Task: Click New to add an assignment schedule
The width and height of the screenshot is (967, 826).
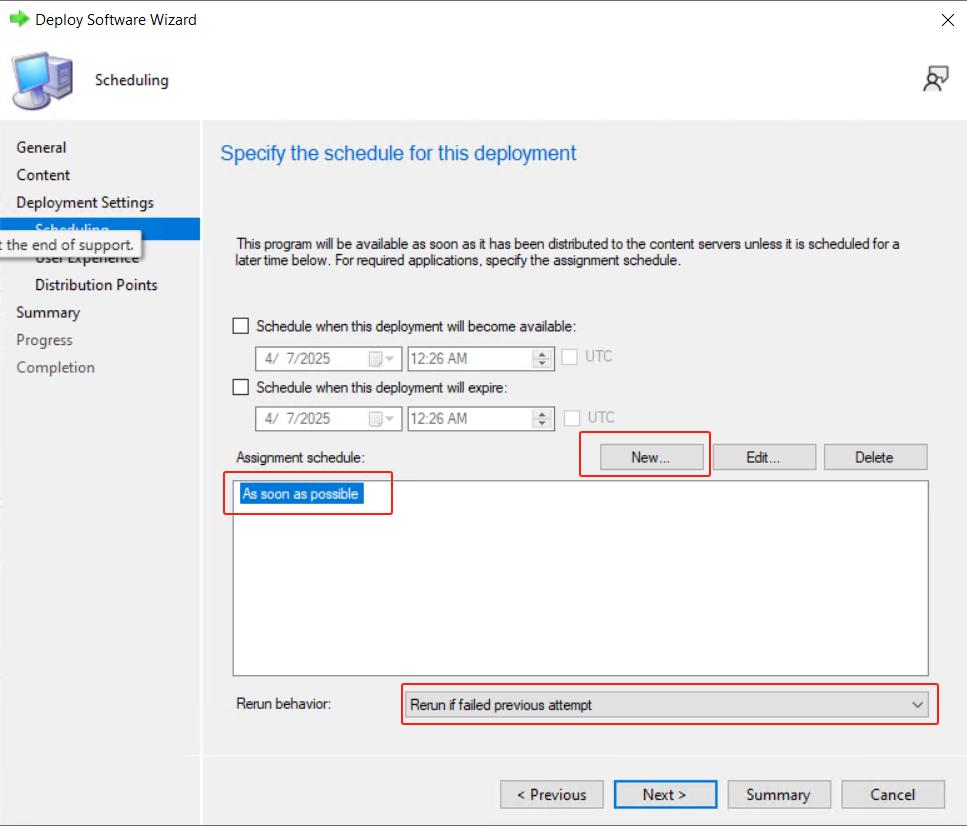Action: 650,457
